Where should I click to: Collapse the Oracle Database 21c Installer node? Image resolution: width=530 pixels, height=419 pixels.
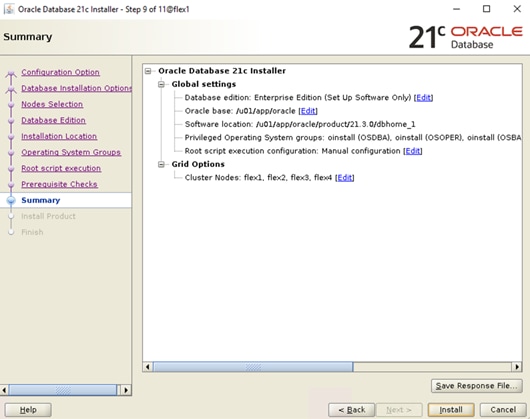click(x=148, y=71)
